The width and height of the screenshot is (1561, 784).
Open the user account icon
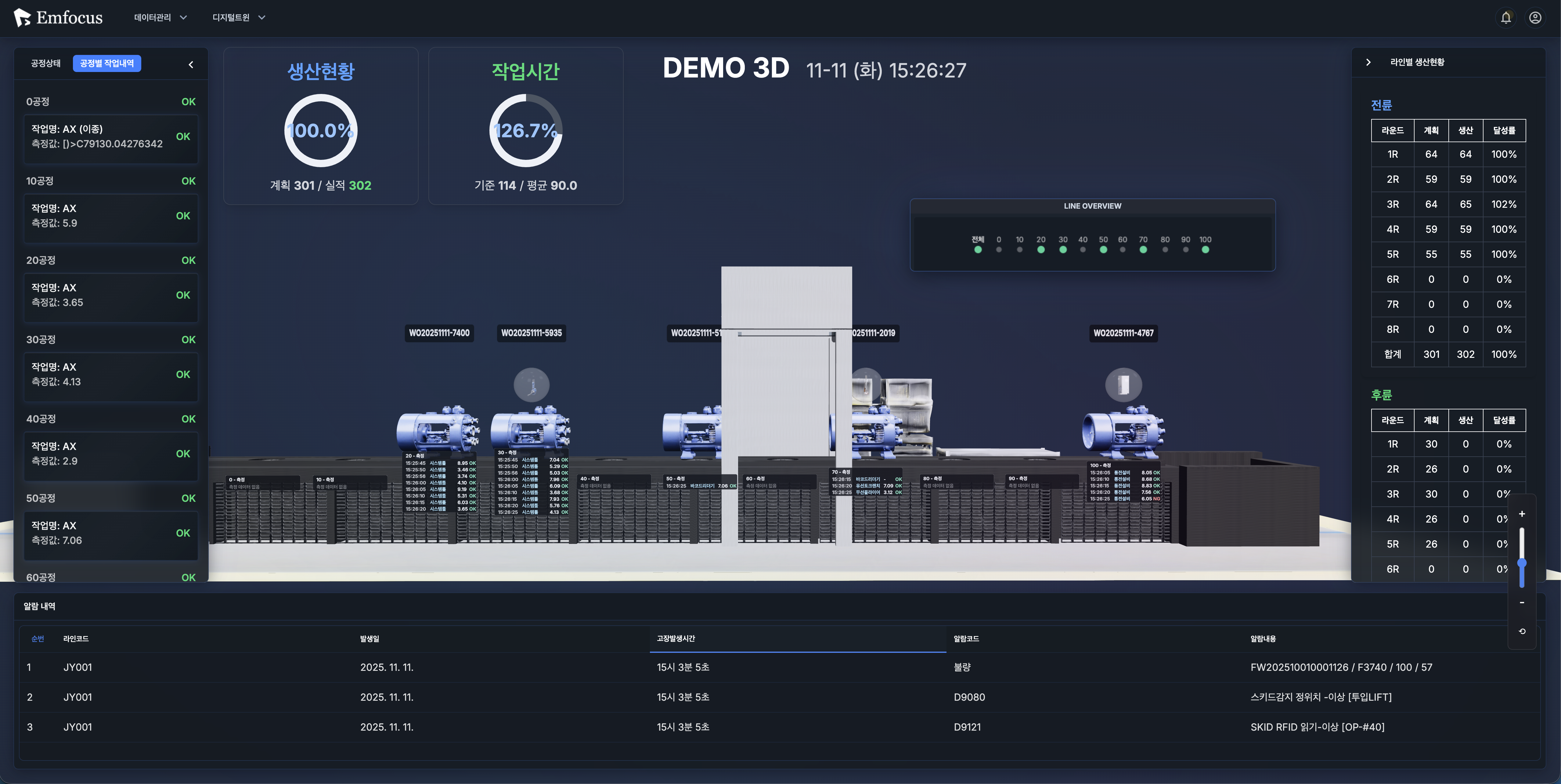[1535, 18]
